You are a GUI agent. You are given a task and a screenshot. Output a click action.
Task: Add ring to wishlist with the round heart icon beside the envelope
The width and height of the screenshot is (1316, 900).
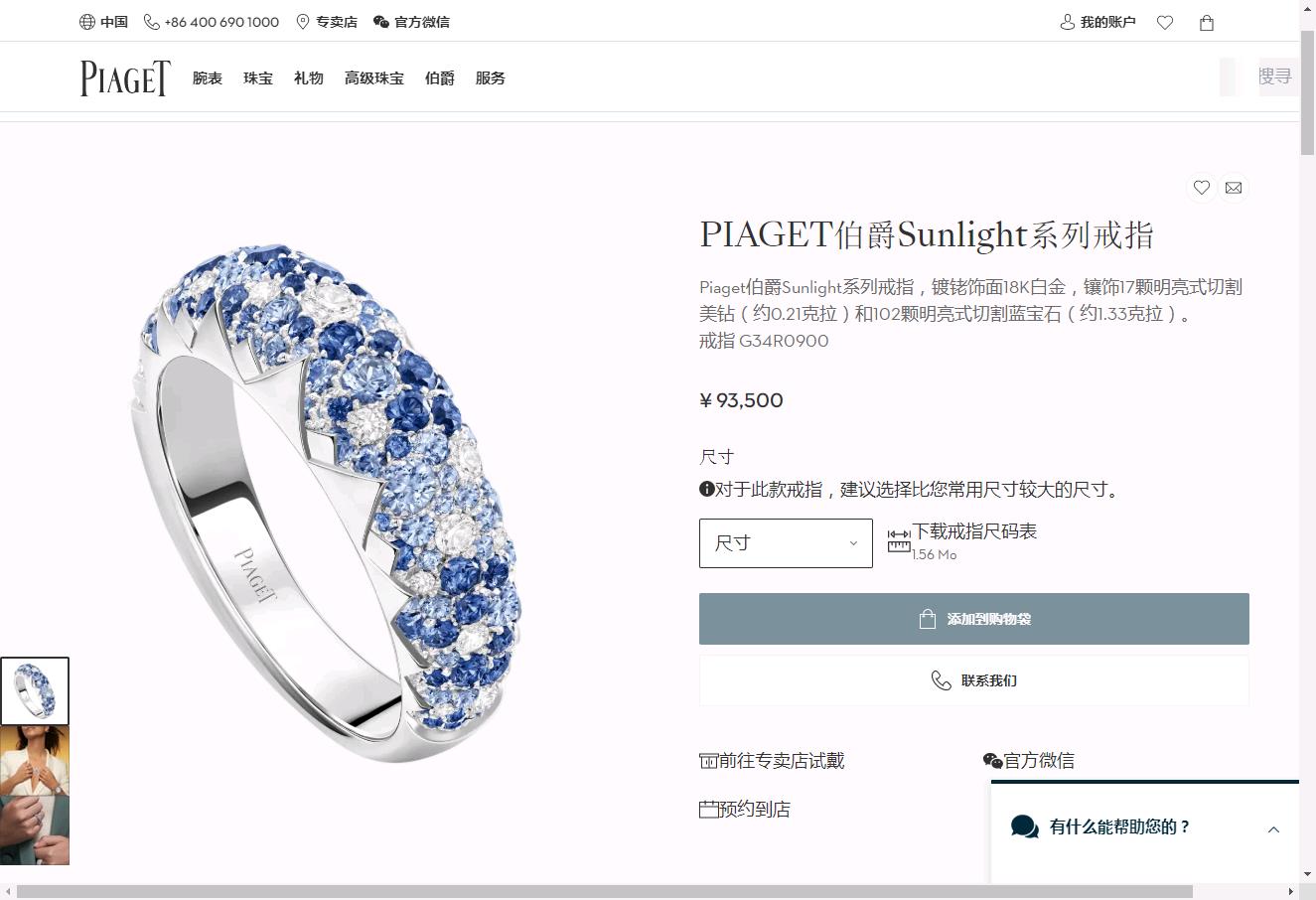(x=1202, y=188)
